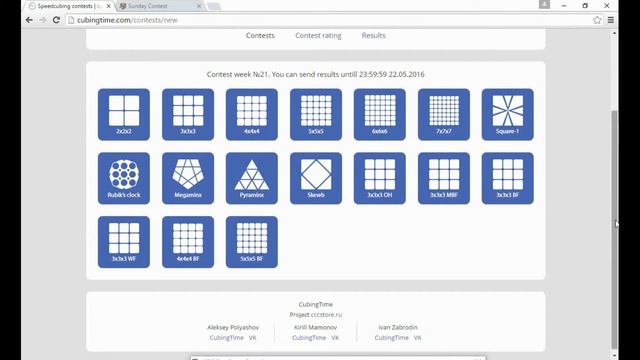Click the name 'Kirill Mamonov'
Viewport: 640px width, 360px height.
[x=316, y=327]
